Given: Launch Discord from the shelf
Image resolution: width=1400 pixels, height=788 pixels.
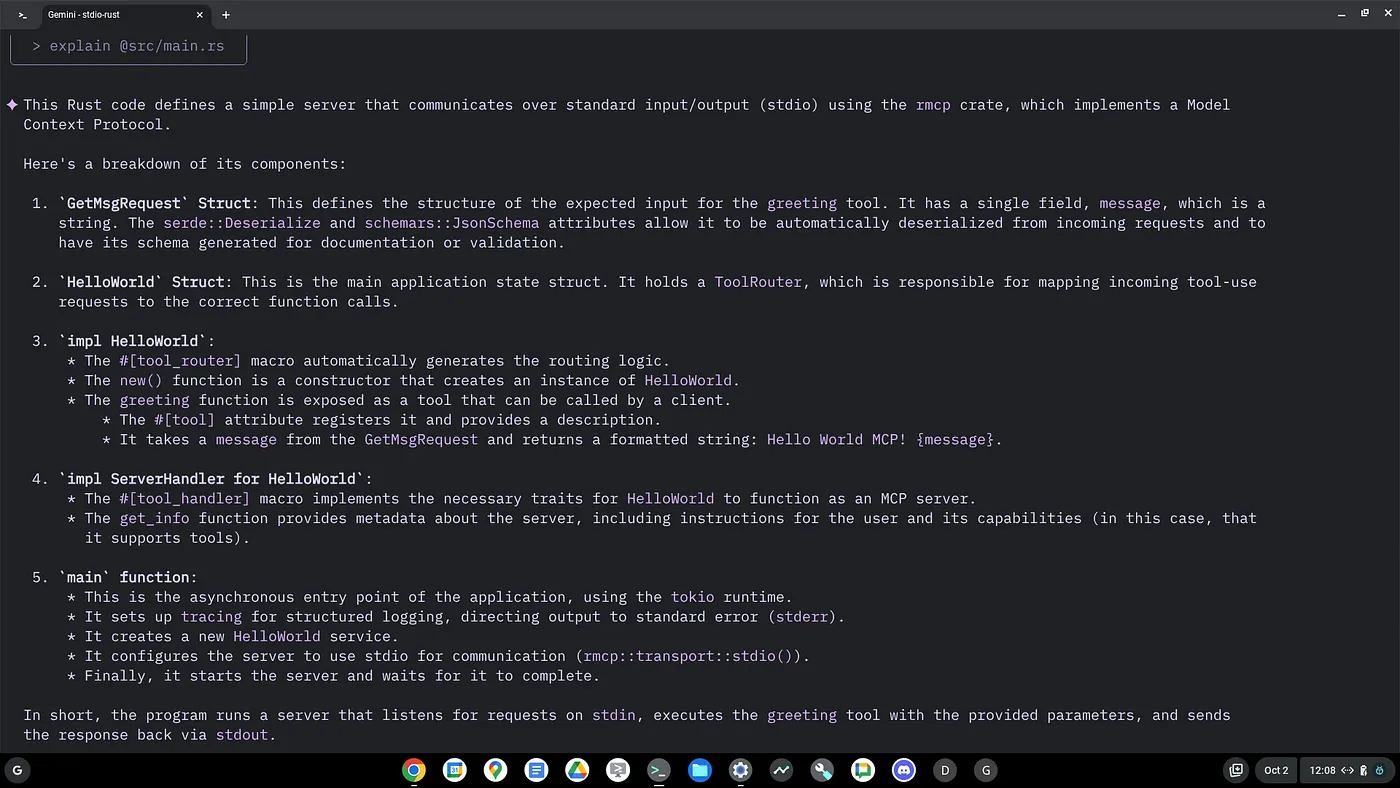Looking at the screenshot, I should pyautogui.click(x=904, y=770).
